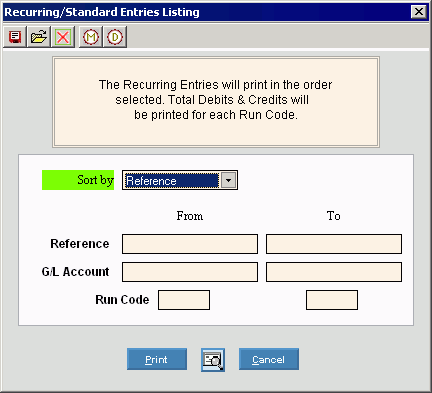This screenshot has width=432, height=393.
Task: Click the green Sort by label
Action: [78, 180]
